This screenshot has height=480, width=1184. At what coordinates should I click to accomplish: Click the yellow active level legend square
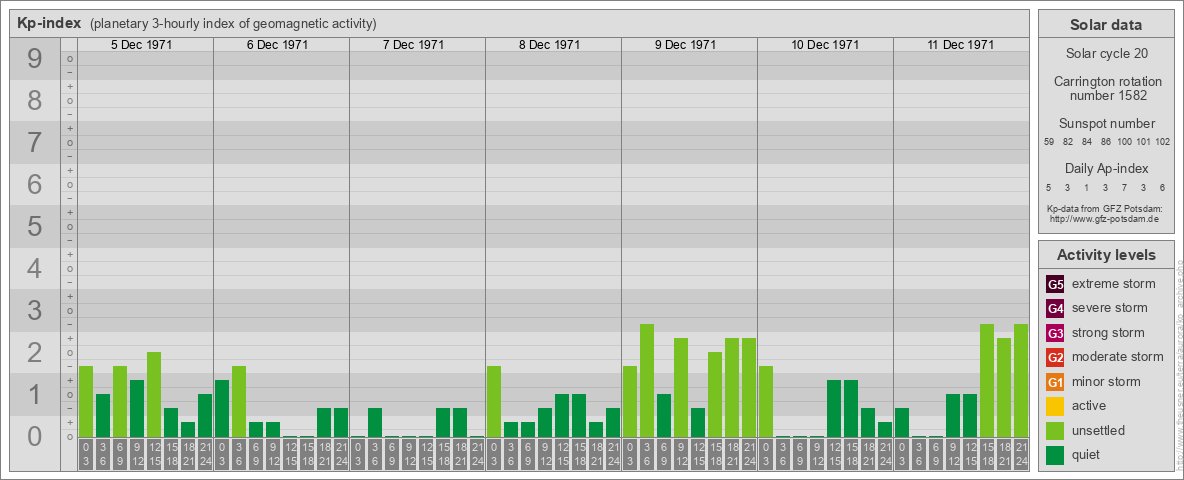pos(1055,406)
